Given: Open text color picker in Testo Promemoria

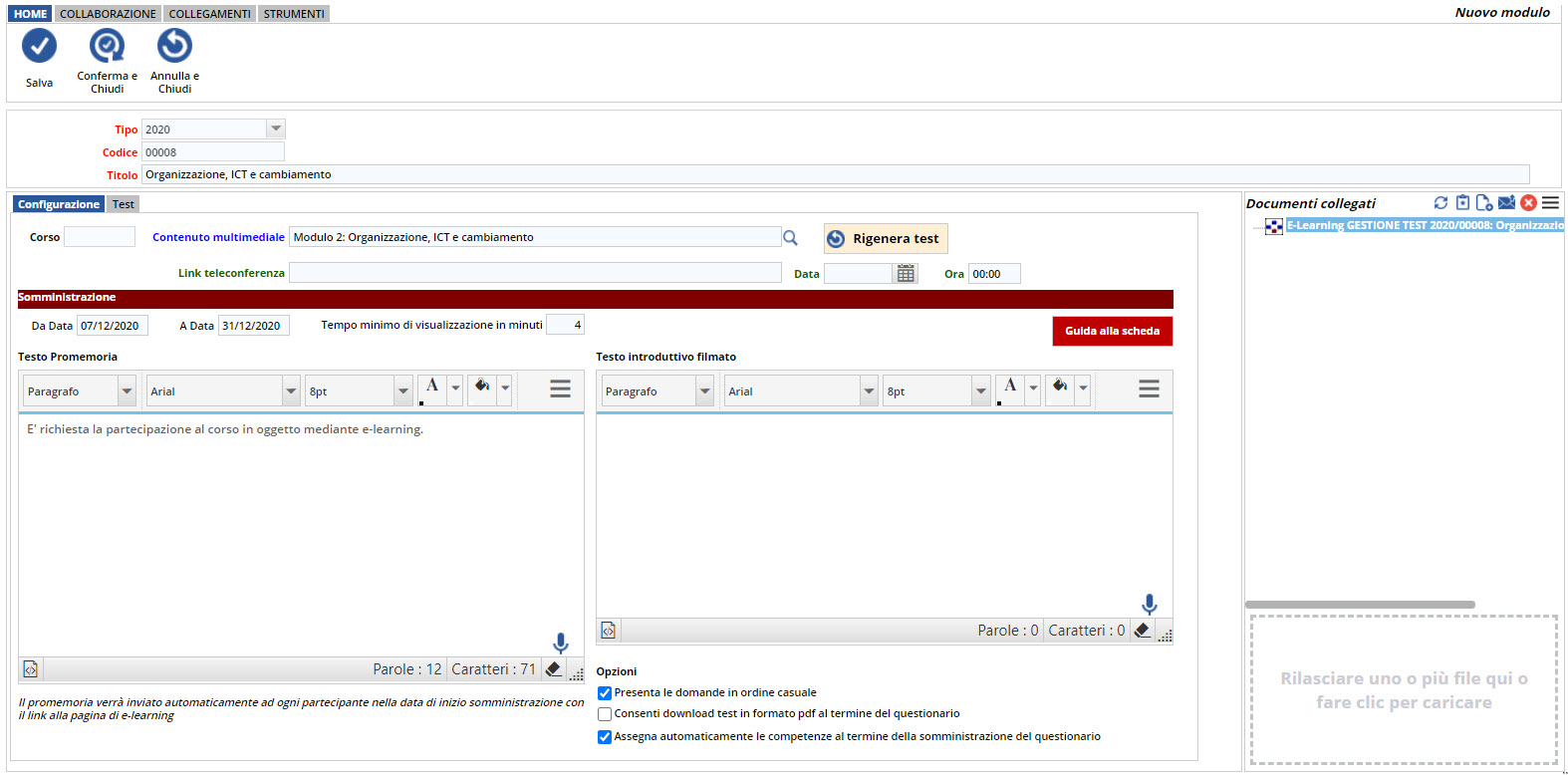Looking at the screenshot, I should 455,388.
